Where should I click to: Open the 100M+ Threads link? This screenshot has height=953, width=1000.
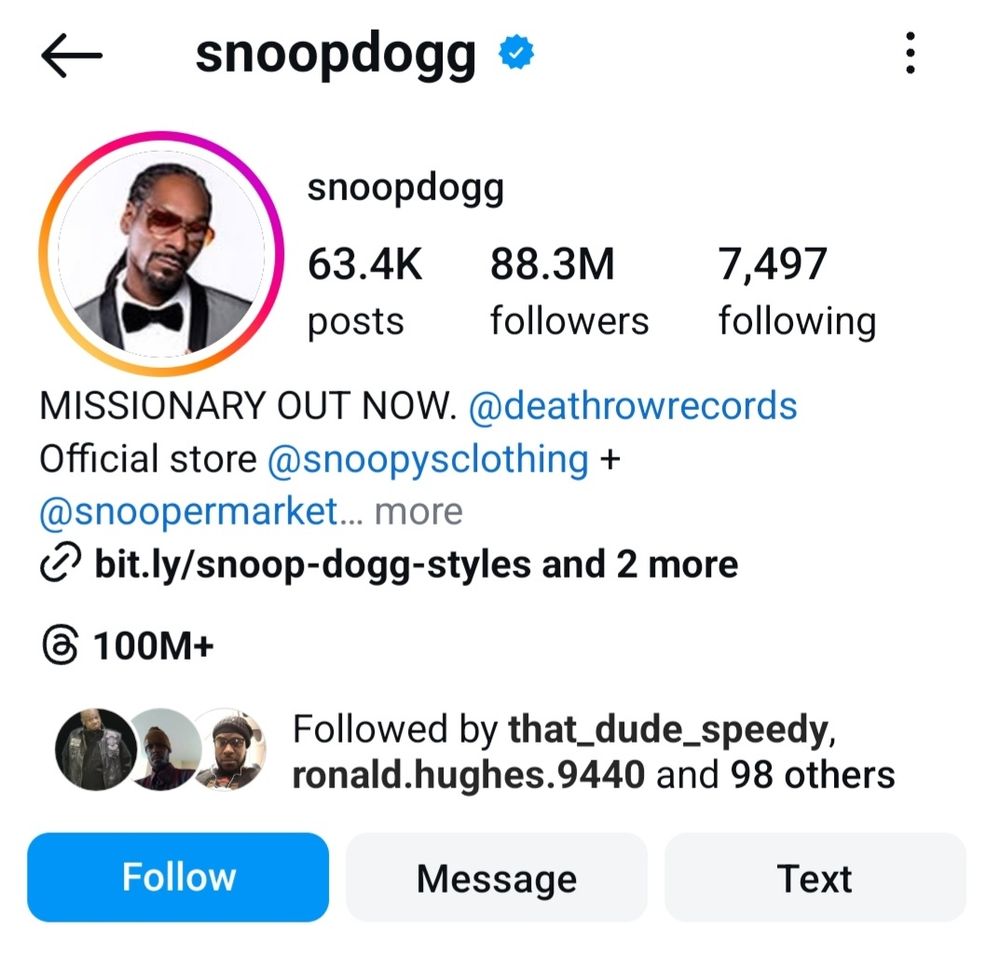coord(153,646)
